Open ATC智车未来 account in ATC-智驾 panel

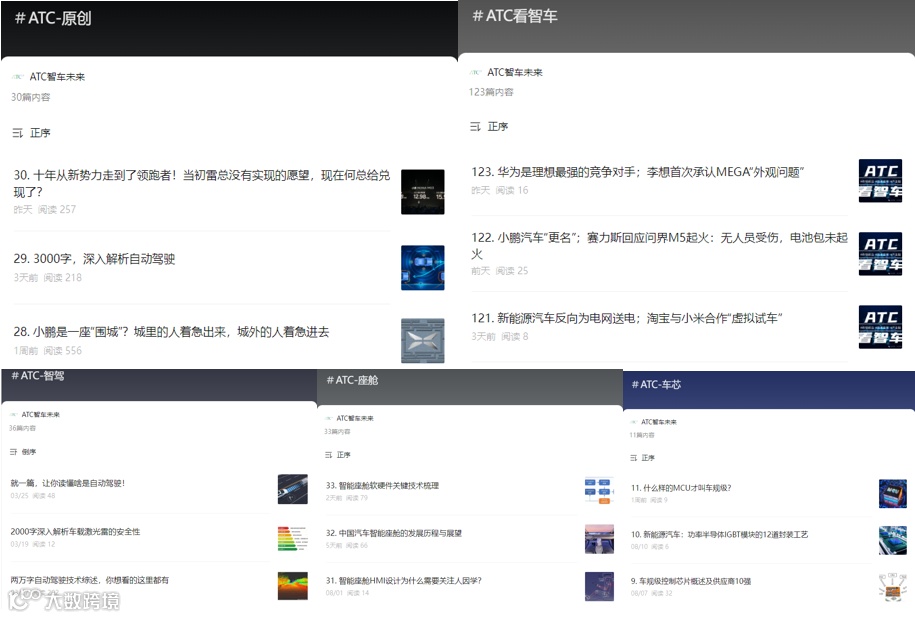[x=35, y=414]
